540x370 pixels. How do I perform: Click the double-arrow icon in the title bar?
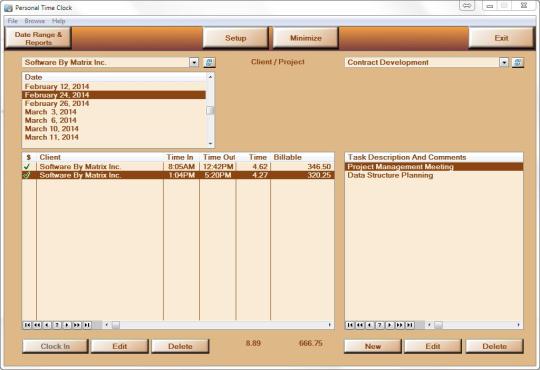point(467,6)
